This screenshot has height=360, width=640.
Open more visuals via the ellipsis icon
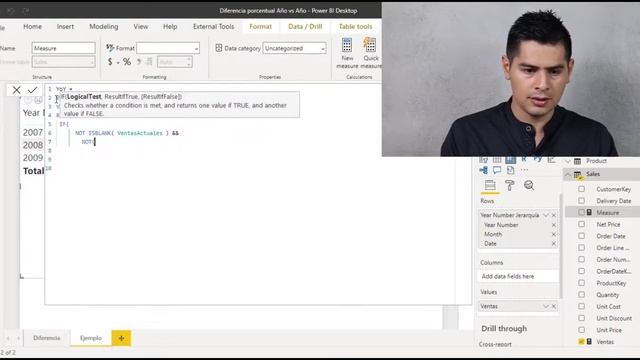[x=524, y=170]
